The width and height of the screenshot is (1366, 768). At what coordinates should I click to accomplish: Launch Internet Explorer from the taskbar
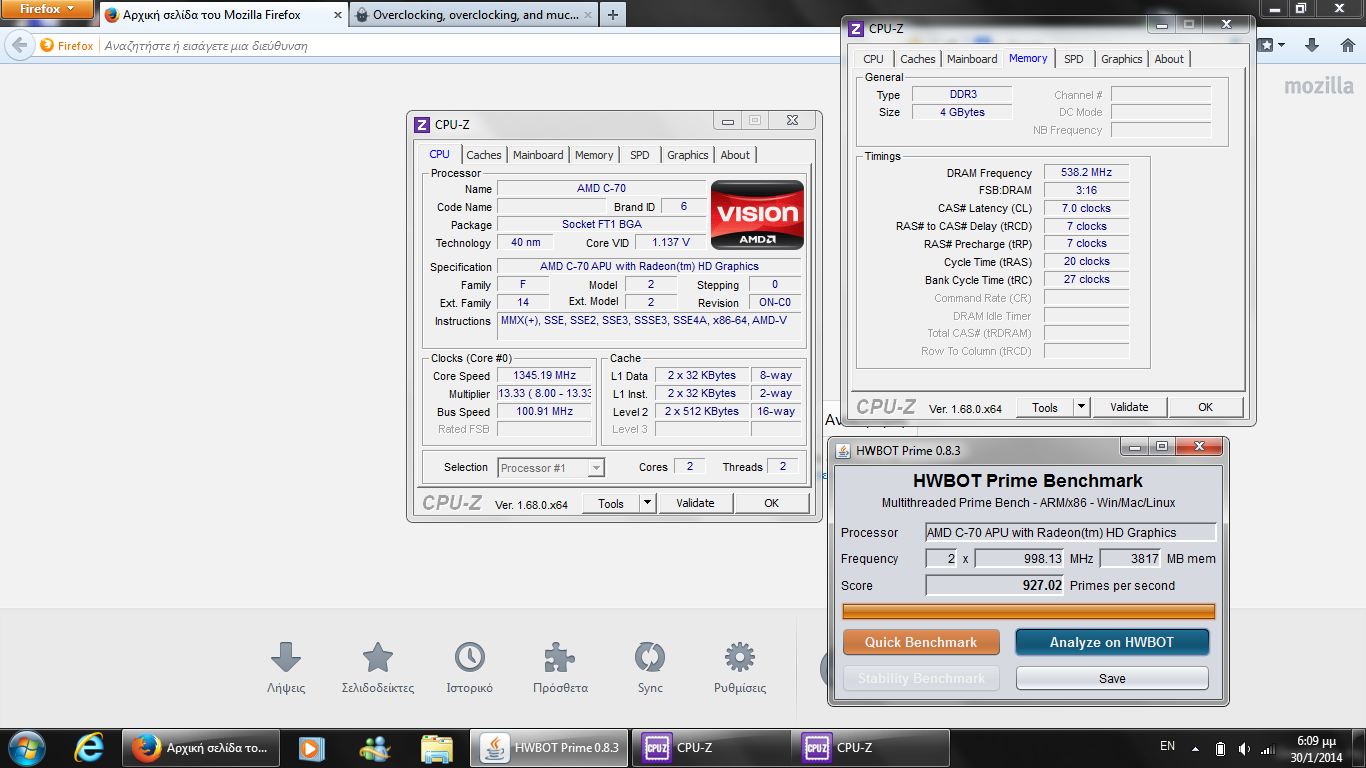(x=89, y=747)
